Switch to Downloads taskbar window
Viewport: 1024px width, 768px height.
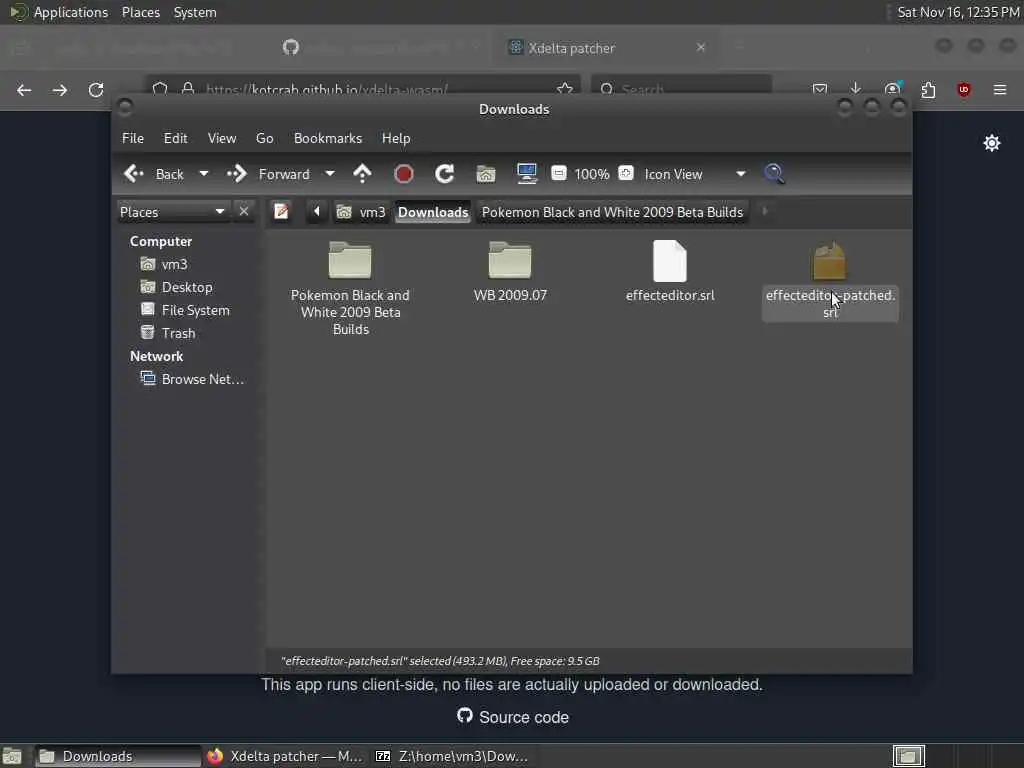click(x=118, y=756)
